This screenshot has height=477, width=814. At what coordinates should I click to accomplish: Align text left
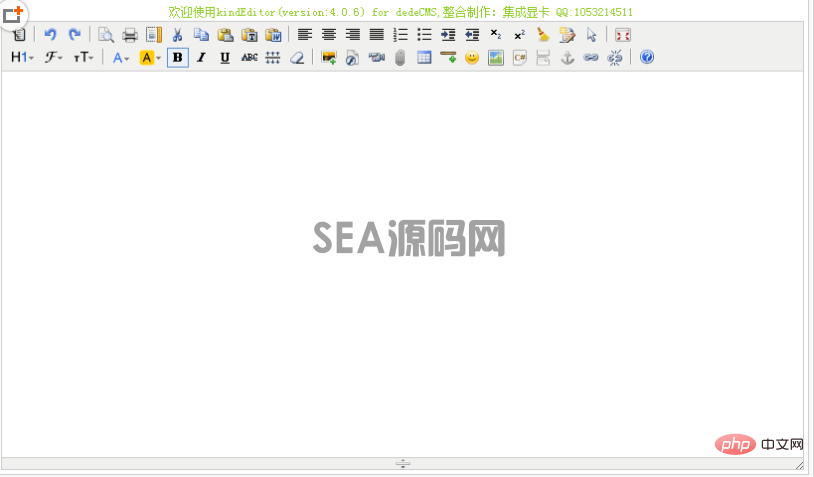point(305,35)
